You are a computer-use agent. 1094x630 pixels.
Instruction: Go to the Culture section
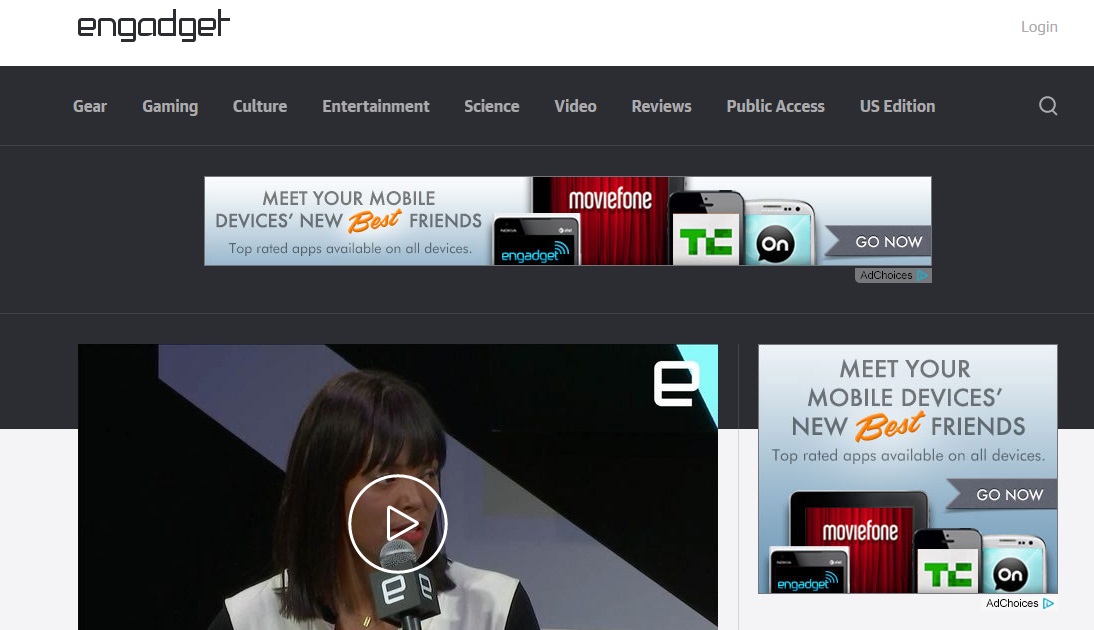click(x=260, y=106)
